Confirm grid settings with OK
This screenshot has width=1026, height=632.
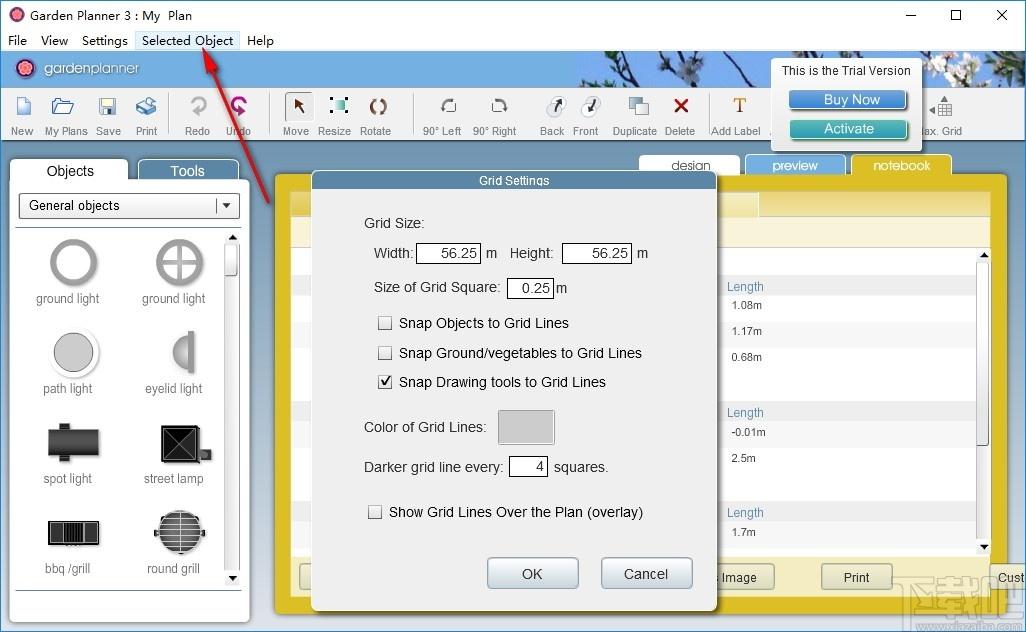coord(532,574)
